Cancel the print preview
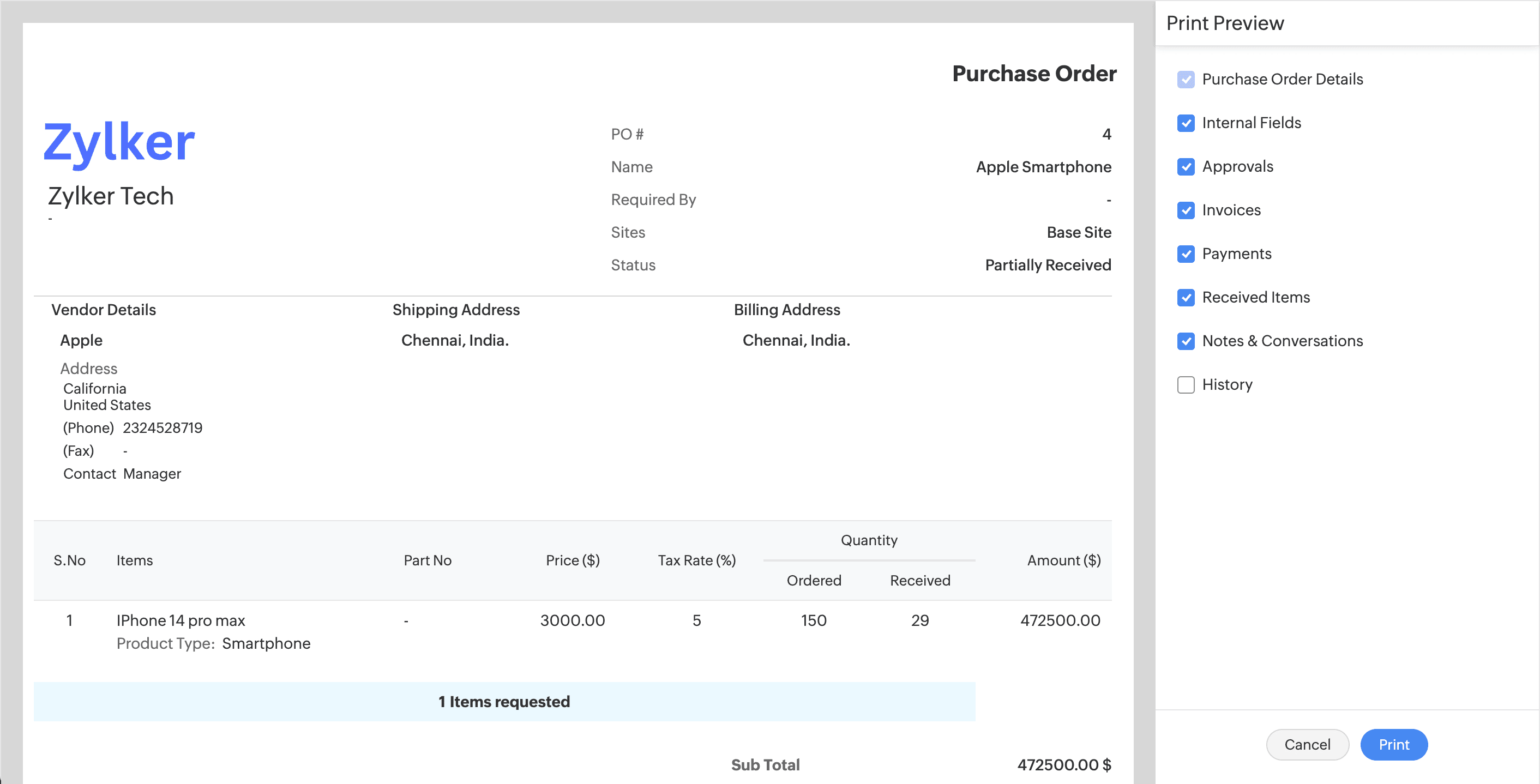Screen dimensions: 1540x784 1307,745
